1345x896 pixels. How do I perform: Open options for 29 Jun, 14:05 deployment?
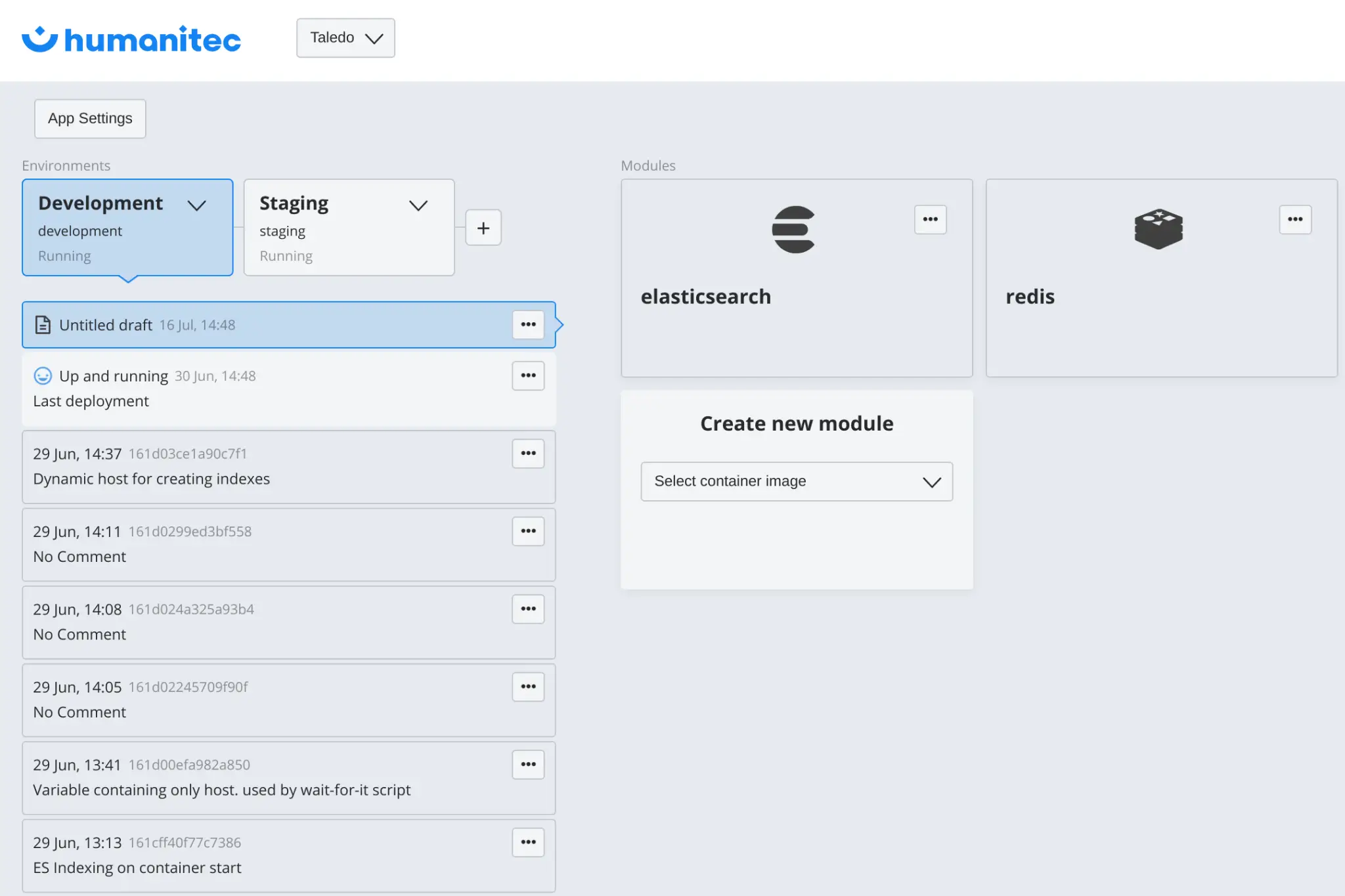point(528,687)
